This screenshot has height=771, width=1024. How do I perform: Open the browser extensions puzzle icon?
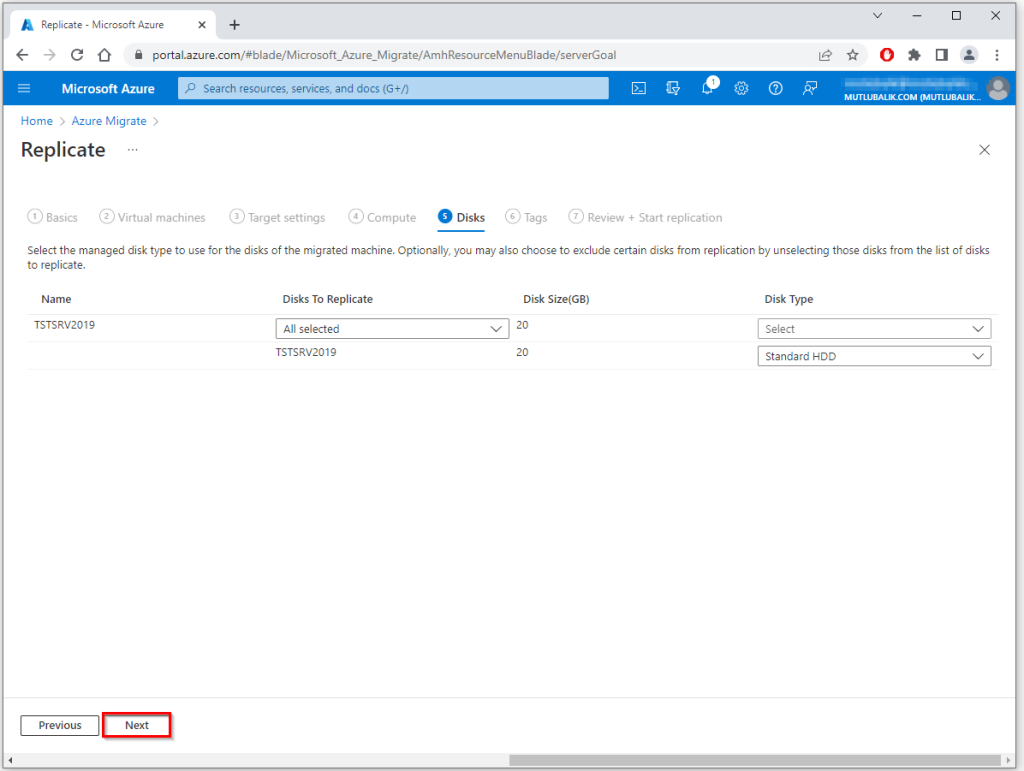[914, 55]
